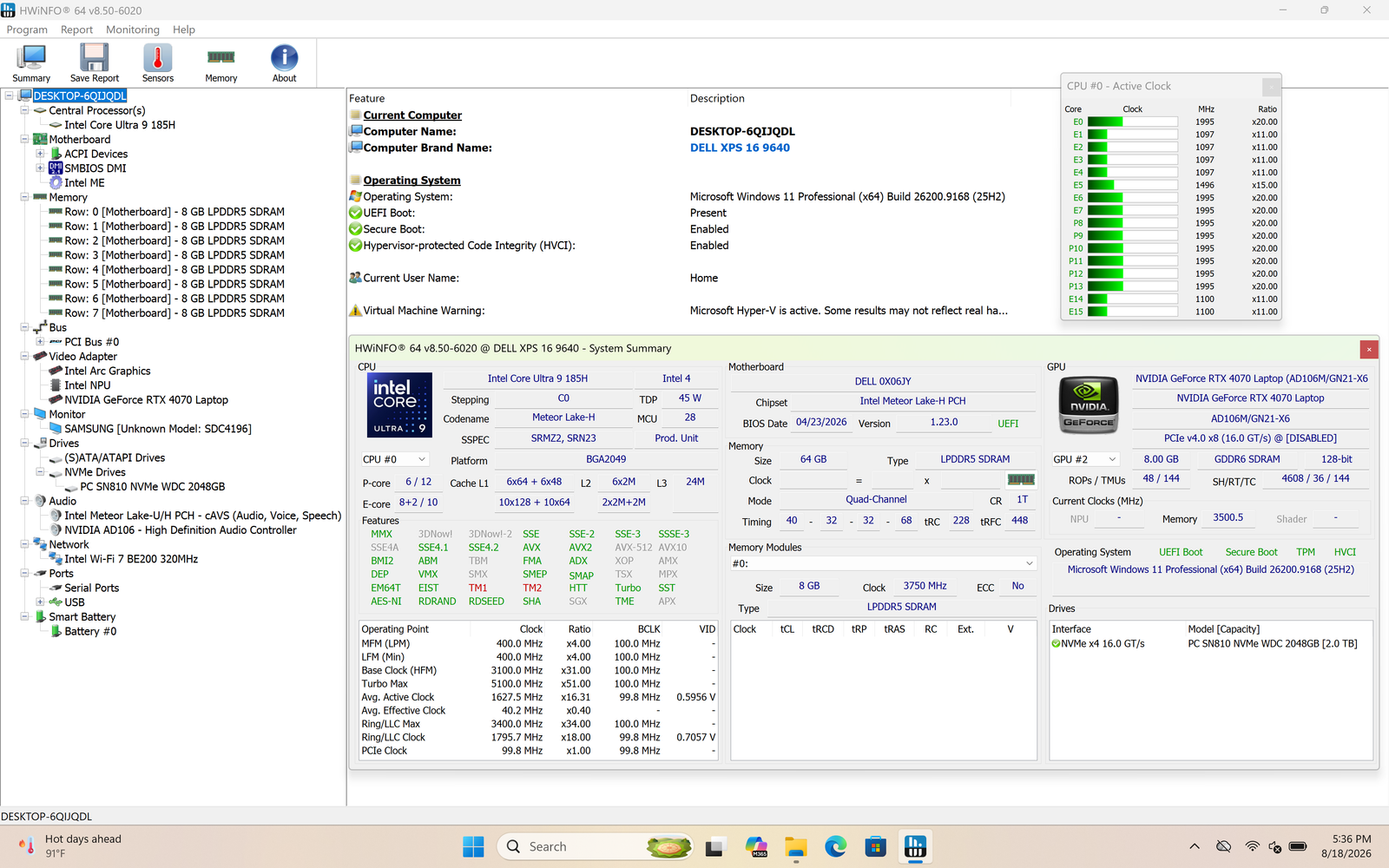1389x868 pixels.
Task: Open the Hot days ahead weather widget
Action: 71,846
